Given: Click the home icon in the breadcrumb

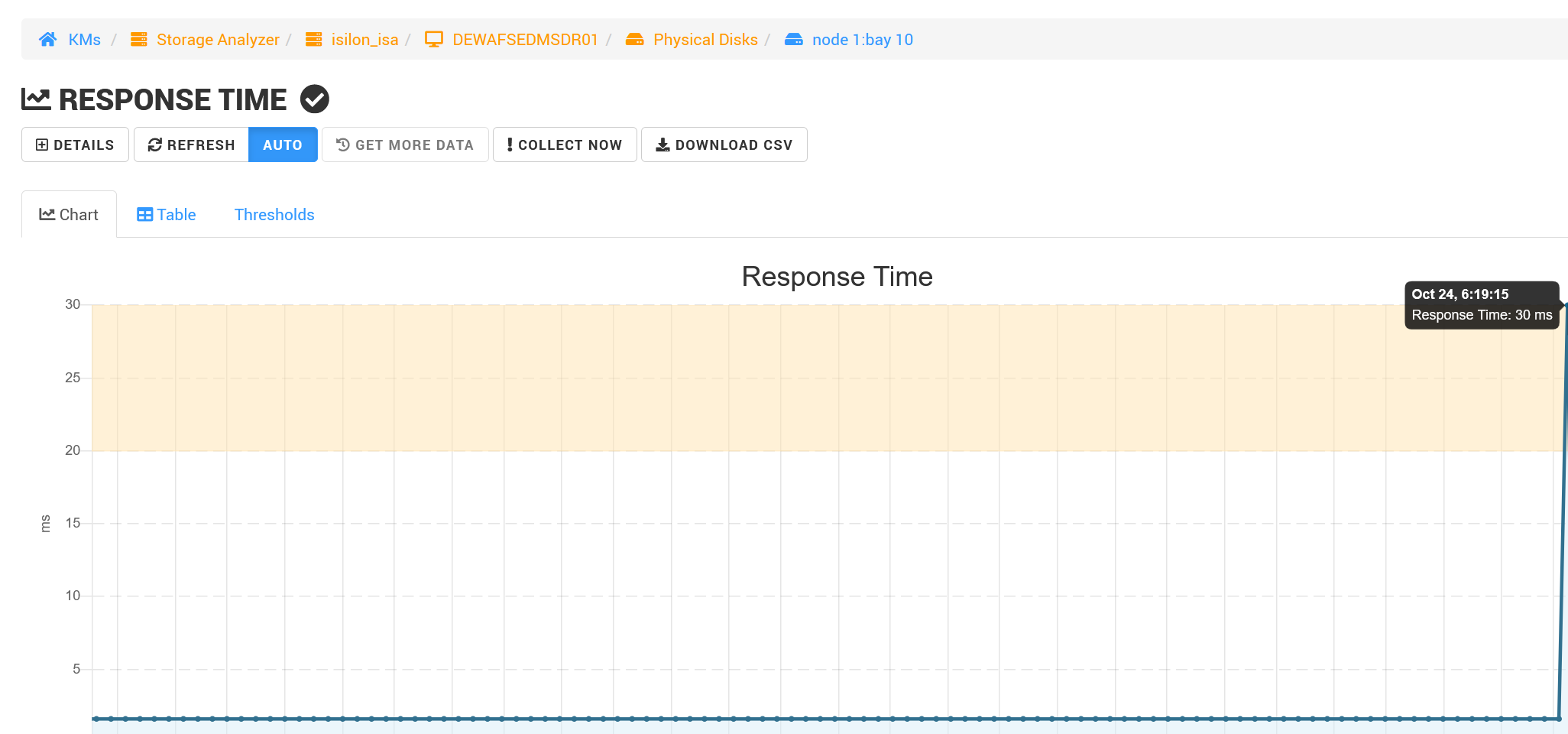Looking at the screenshot, I should (x=48, y=39).
